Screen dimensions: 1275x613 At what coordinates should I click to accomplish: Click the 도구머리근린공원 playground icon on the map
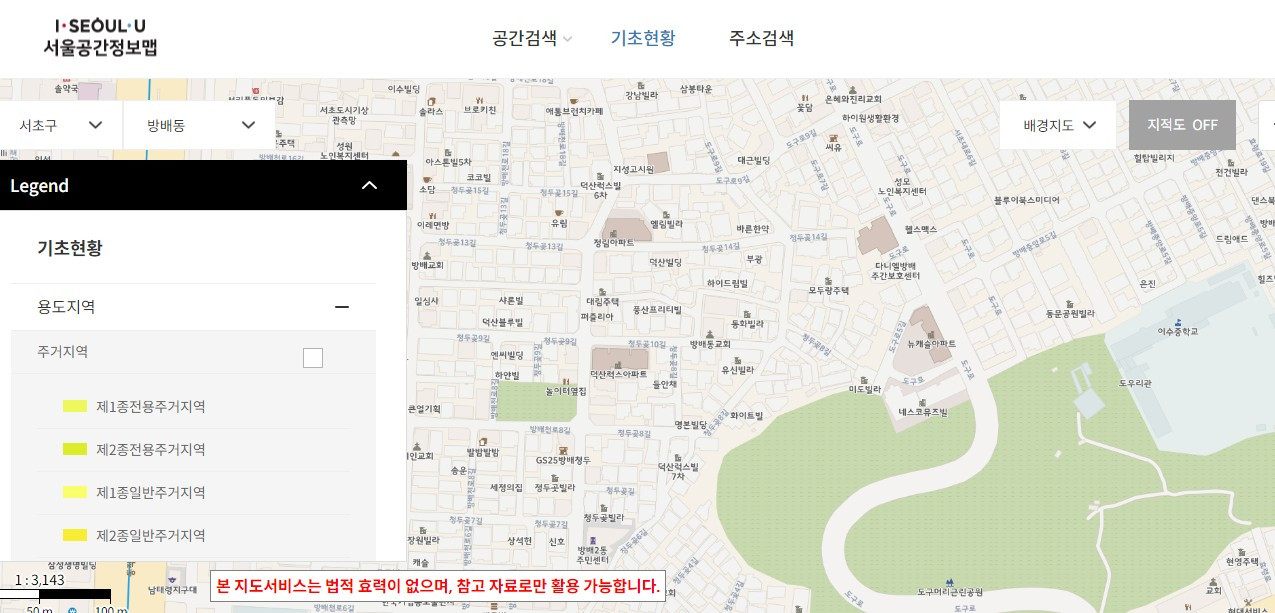pyautogui.click(x=948, y=581)
